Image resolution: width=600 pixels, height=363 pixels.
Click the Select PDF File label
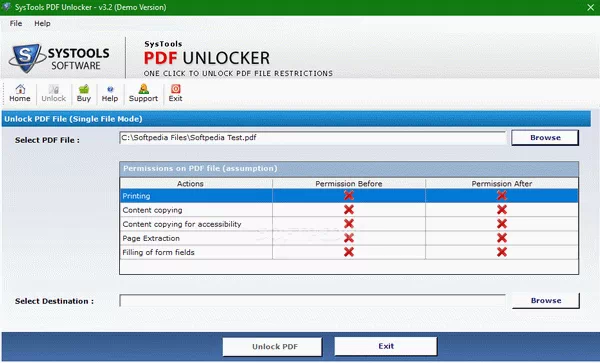pos(47,140)
